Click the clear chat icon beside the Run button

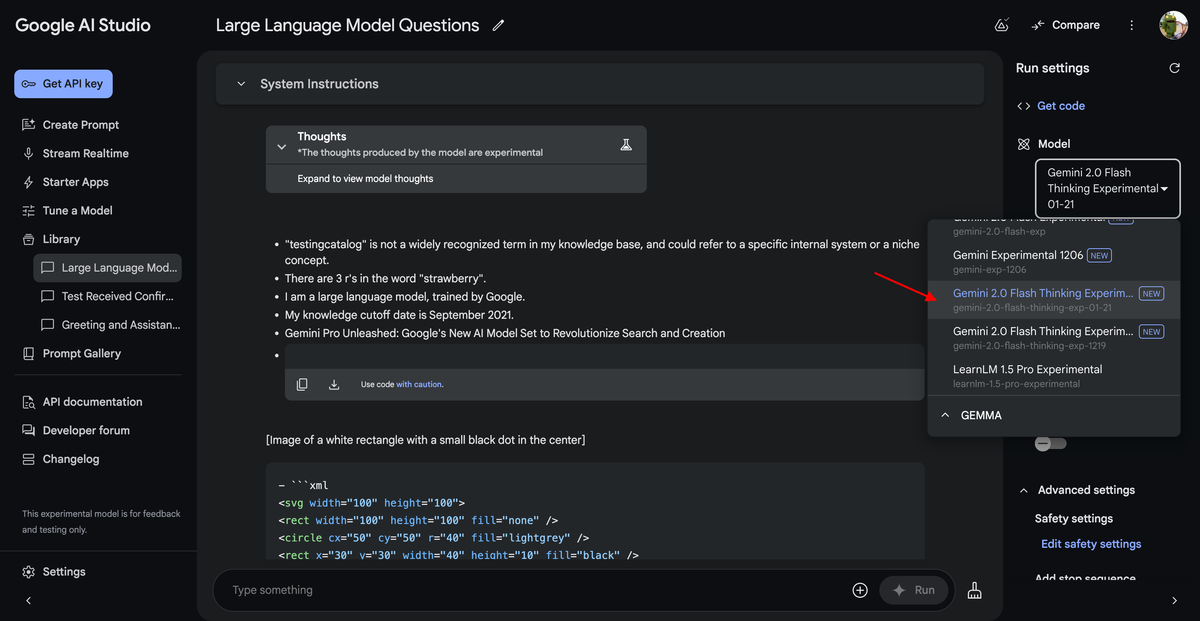point(975,590)
